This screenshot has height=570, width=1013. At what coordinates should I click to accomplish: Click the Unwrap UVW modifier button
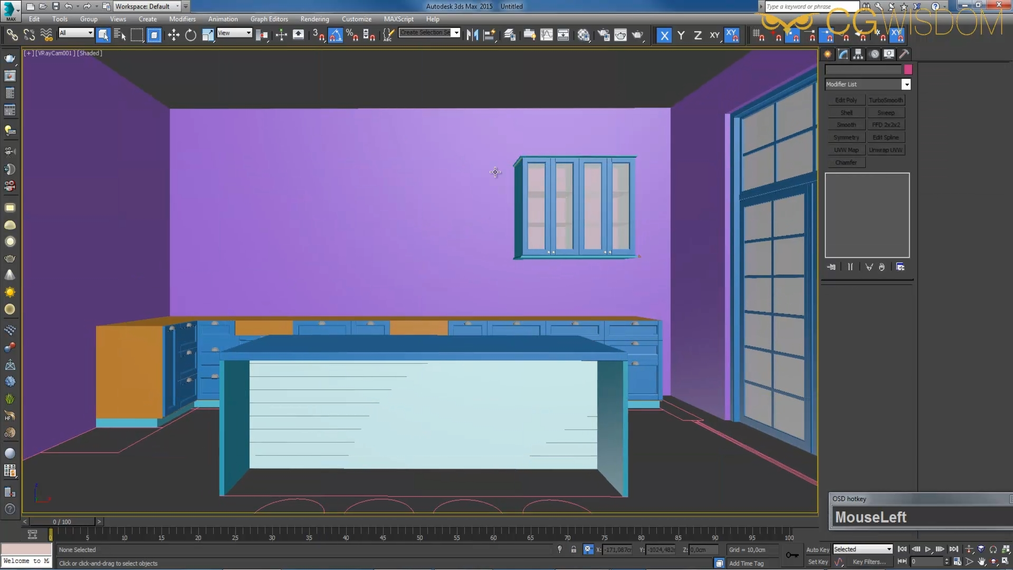886,150
